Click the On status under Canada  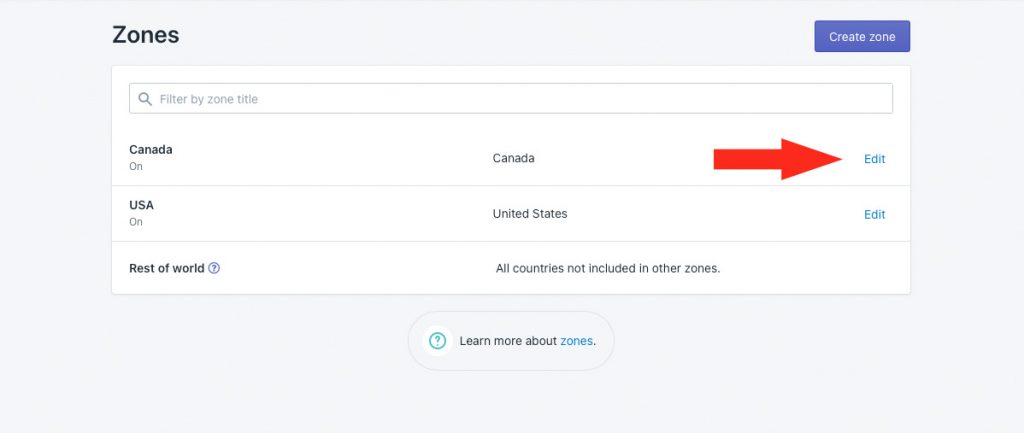(136, 167)
